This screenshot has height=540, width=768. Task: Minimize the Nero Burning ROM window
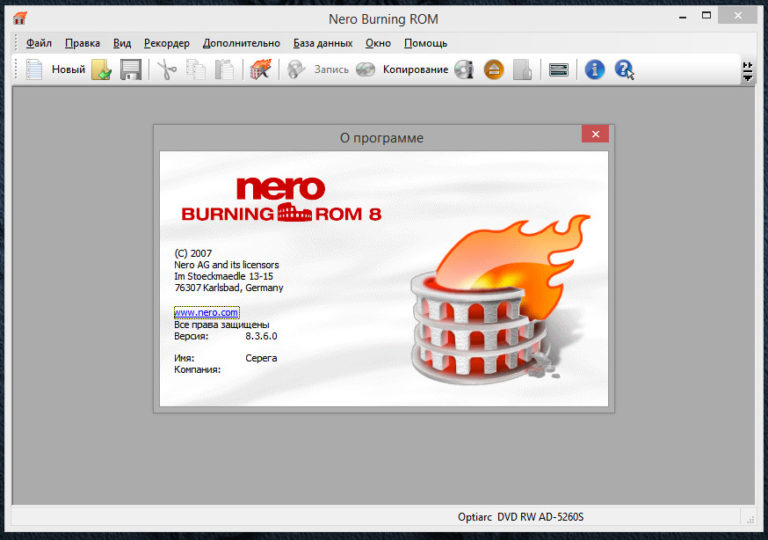click(x=683, y=16)
